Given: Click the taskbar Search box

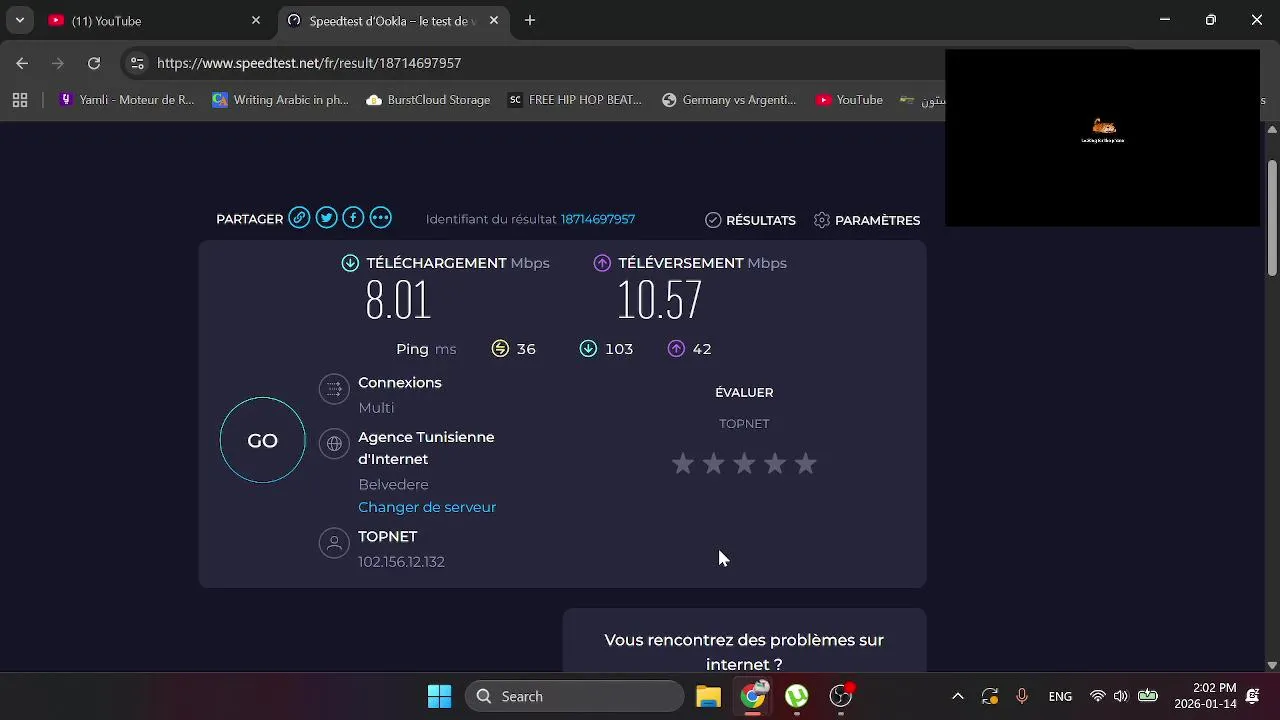Looking at the screenshot, I should 575,696.
